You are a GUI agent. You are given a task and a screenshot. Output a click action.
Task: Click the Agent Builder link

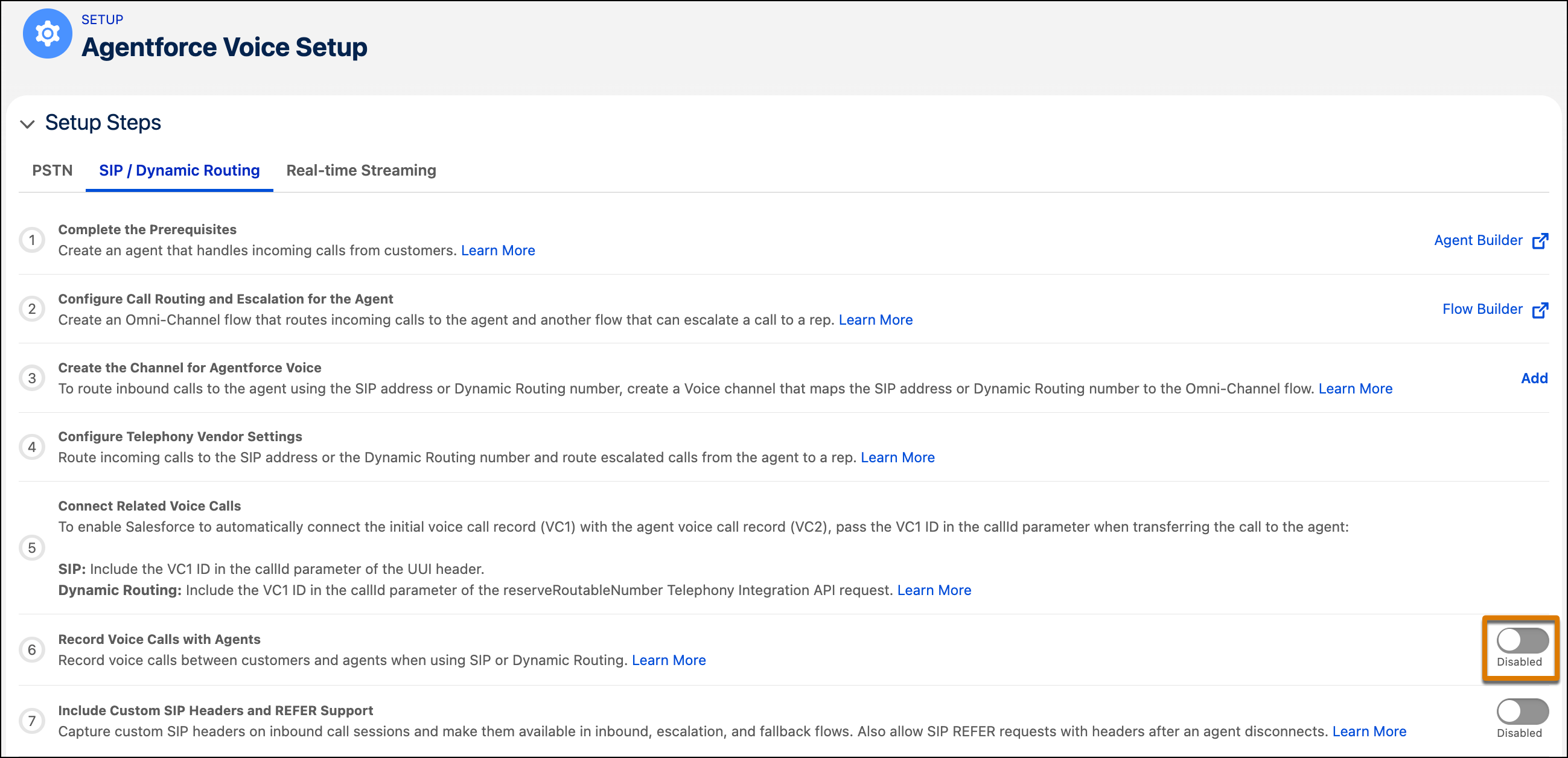[1478, 240]
